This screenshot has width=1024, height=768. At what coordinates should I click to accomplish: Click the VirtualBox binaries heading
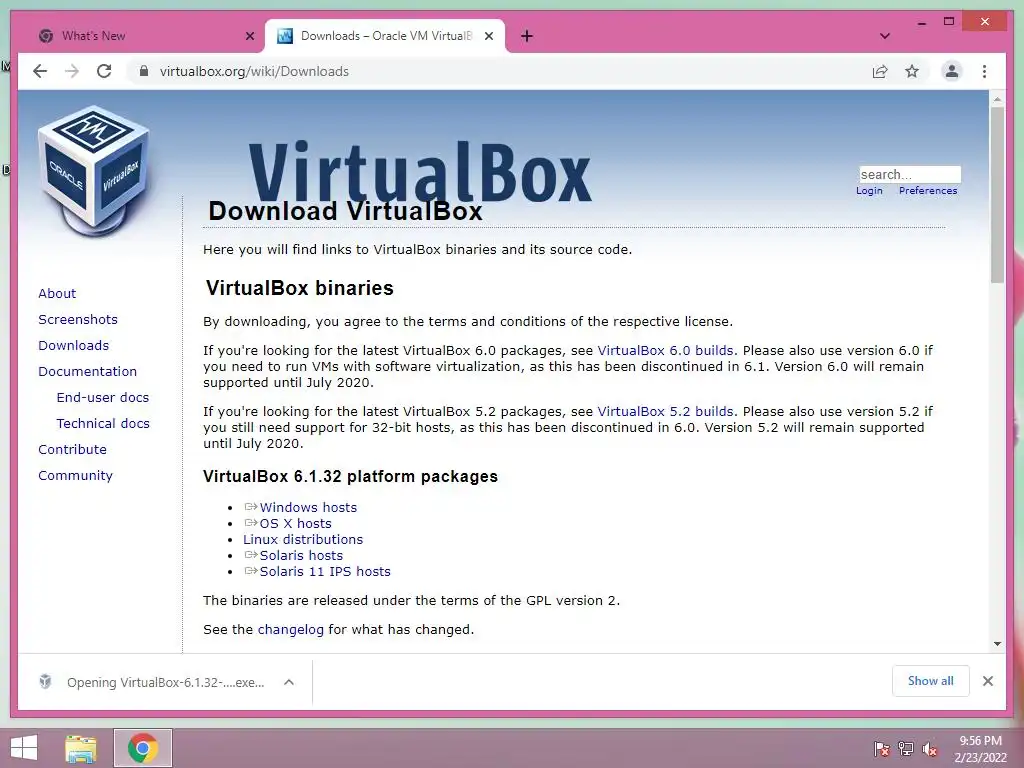299,288
